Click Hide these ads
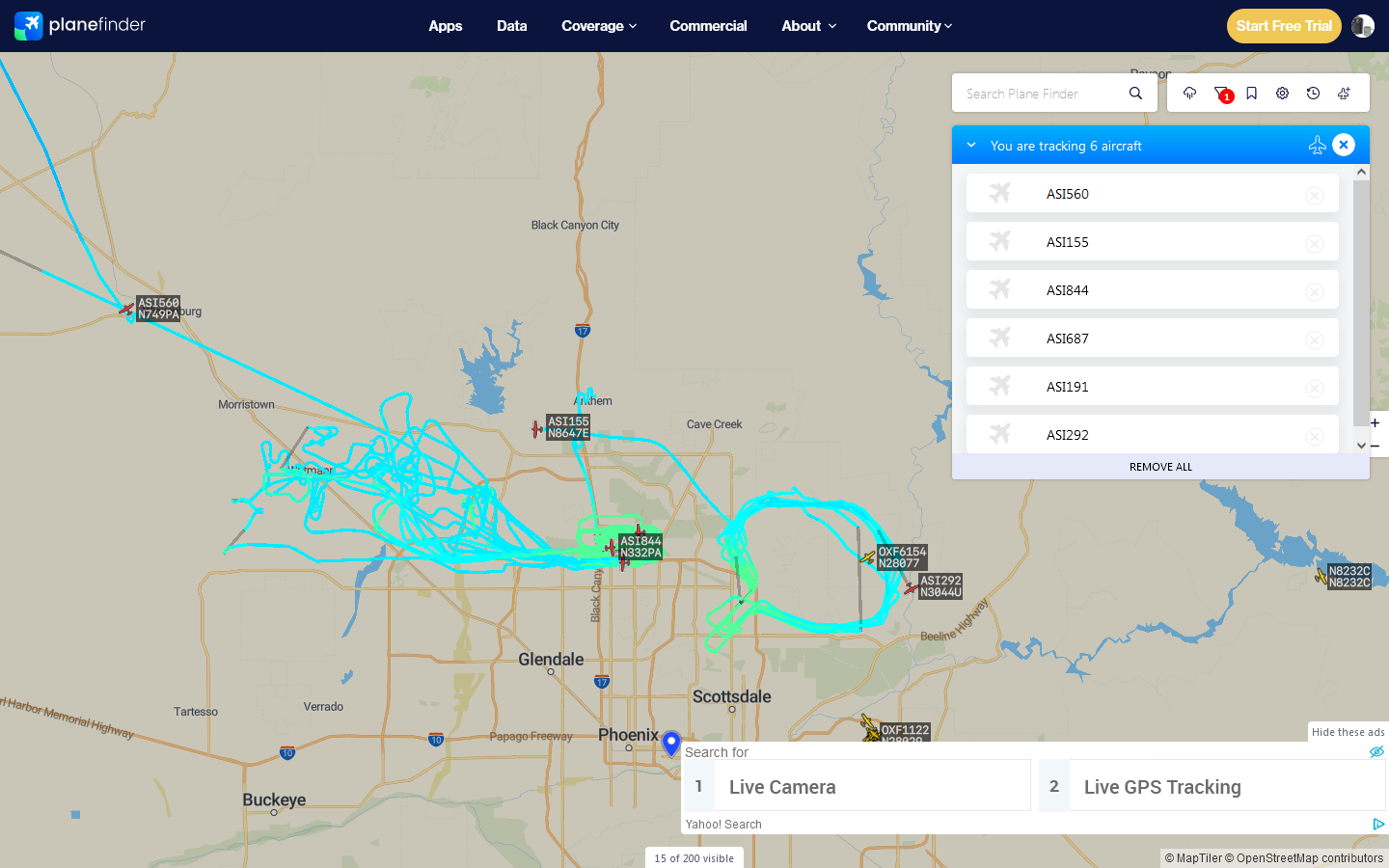 [x=1348, y=732]
